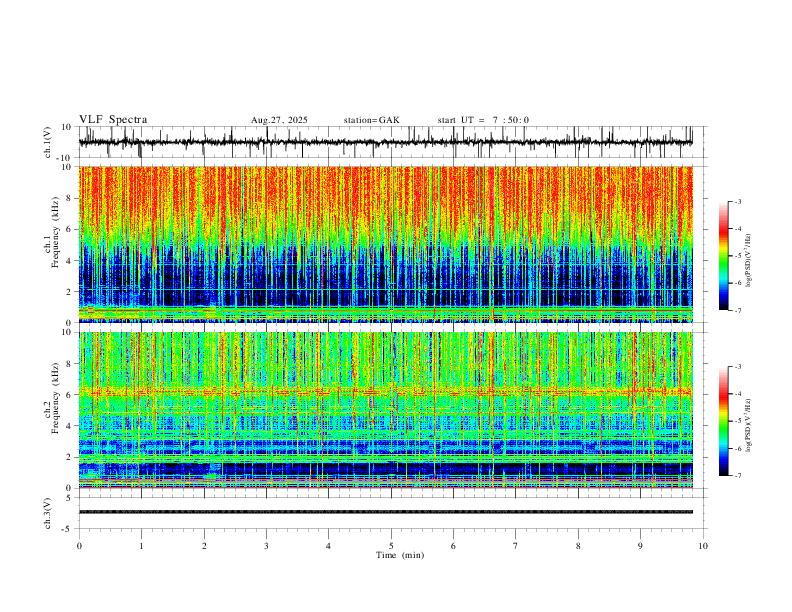Click the ch.3 black signal band
Screen dimensions: 792x612
pyautogui.click(x=385, y=512)
